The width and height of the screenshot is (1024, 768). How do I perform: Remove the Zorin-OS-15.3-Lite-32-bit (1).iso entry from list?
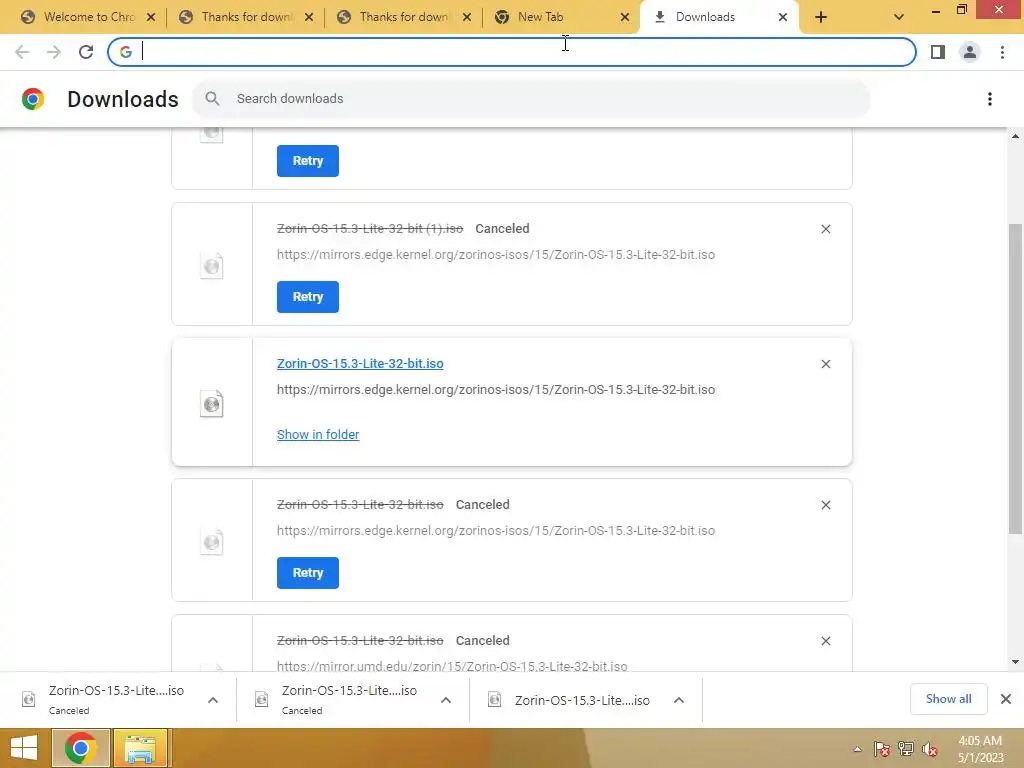[825, 229]
